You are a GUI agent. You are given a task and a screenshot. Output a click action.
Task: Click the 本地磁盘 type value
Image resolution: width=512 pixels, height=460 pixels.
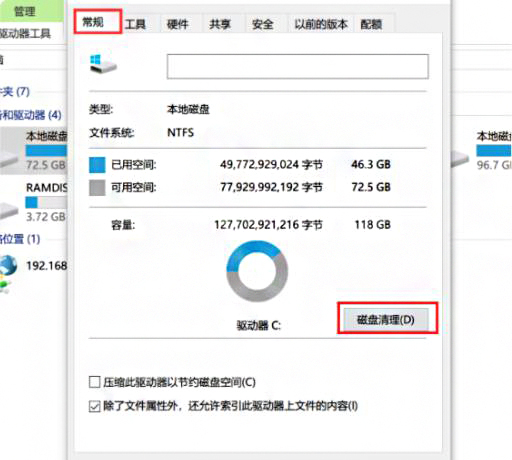click(x=188, y=109)
